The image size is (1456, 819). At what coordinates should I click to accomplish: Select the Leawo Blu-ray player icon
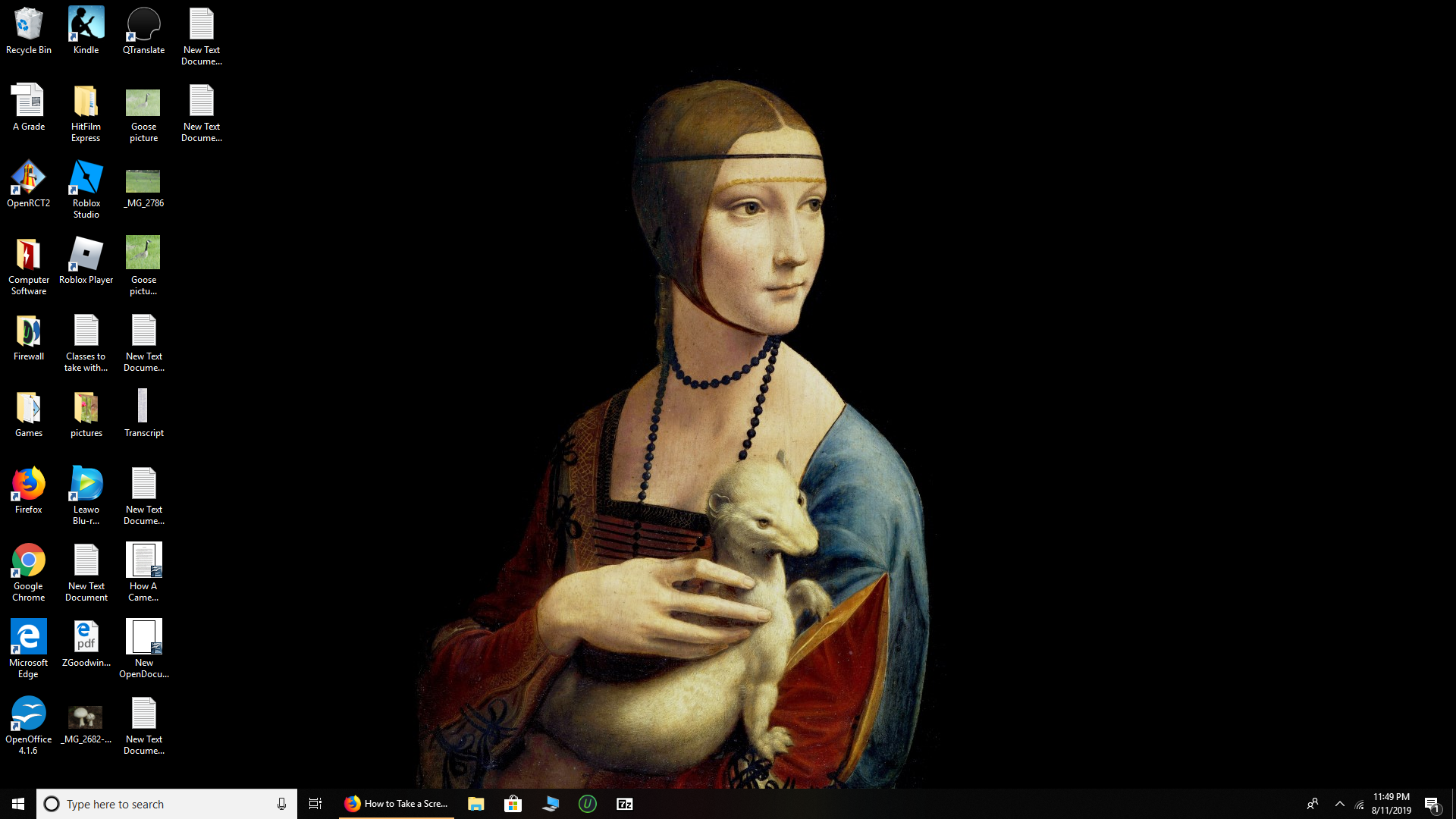[x=86, y=496]
